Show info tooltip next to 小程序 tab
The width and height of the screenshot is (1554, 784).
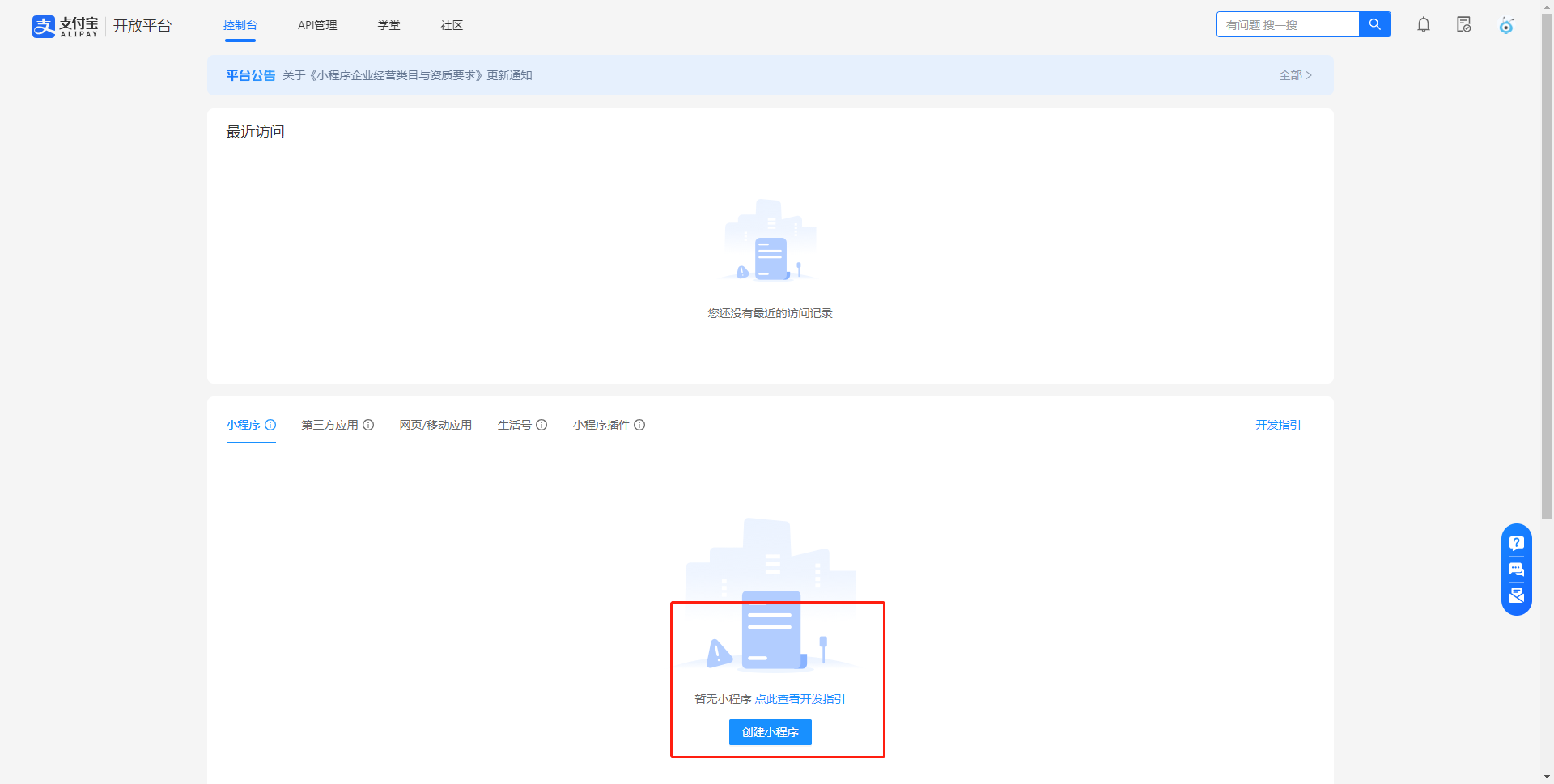270,425
